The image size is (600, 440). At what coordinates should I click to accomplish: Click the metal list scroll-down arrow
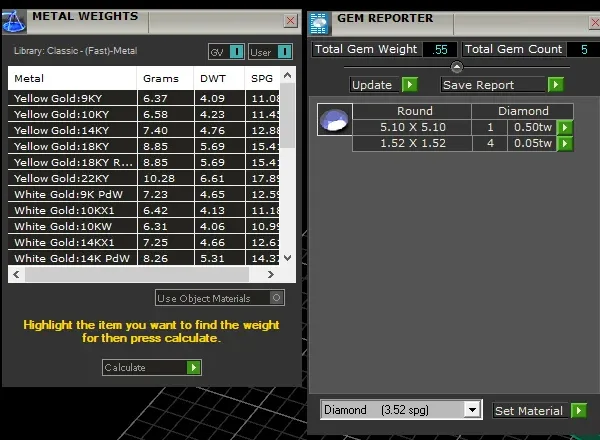tap(287, 257)
